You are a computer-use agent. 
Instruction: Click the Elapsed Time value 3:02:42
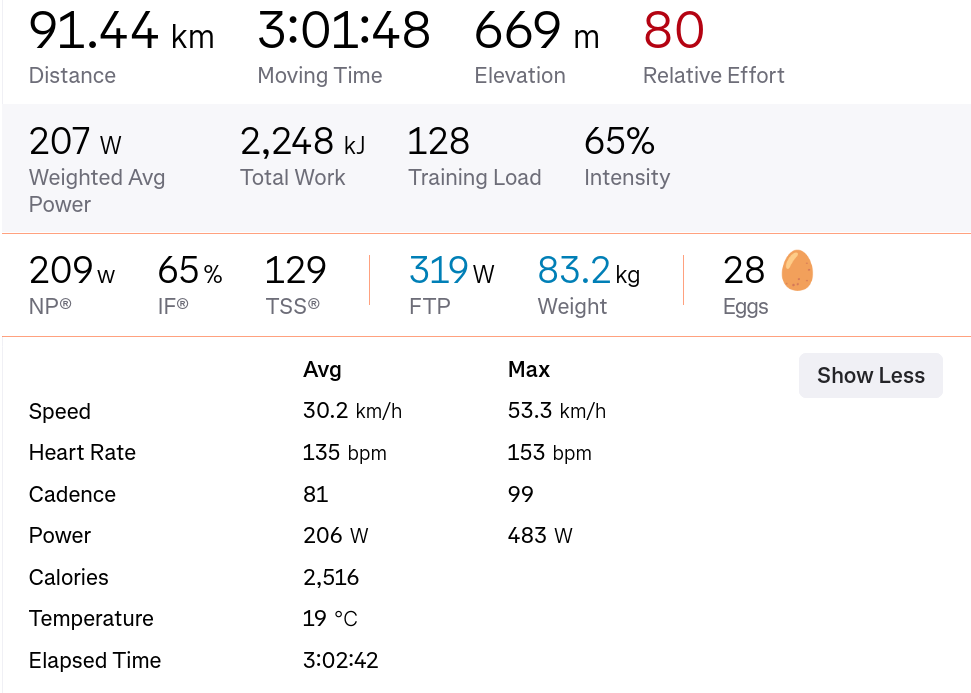tap(341, 660)
